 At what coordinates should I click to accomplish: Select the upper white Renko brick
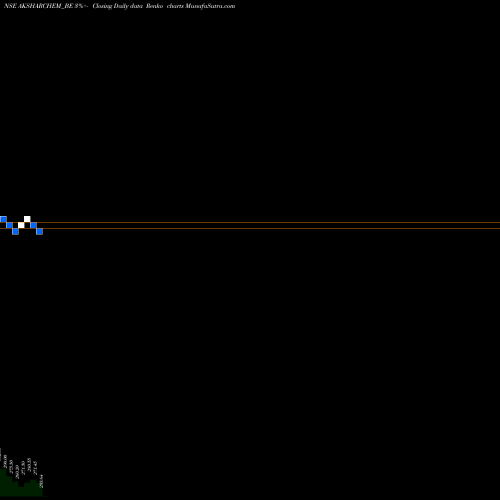tap(27, 219)
